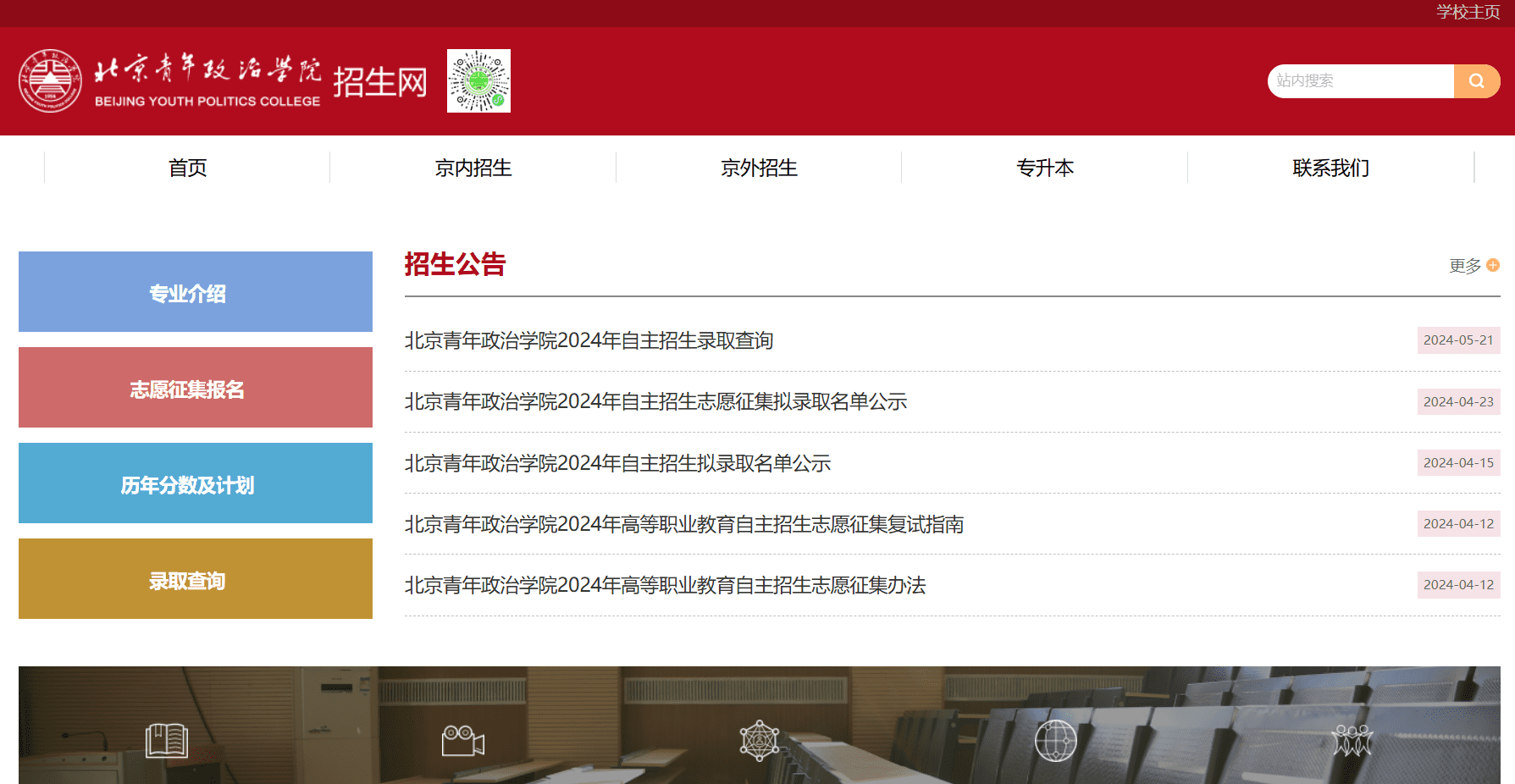
Task: Click the QR code image
Action: click(478, 81)
